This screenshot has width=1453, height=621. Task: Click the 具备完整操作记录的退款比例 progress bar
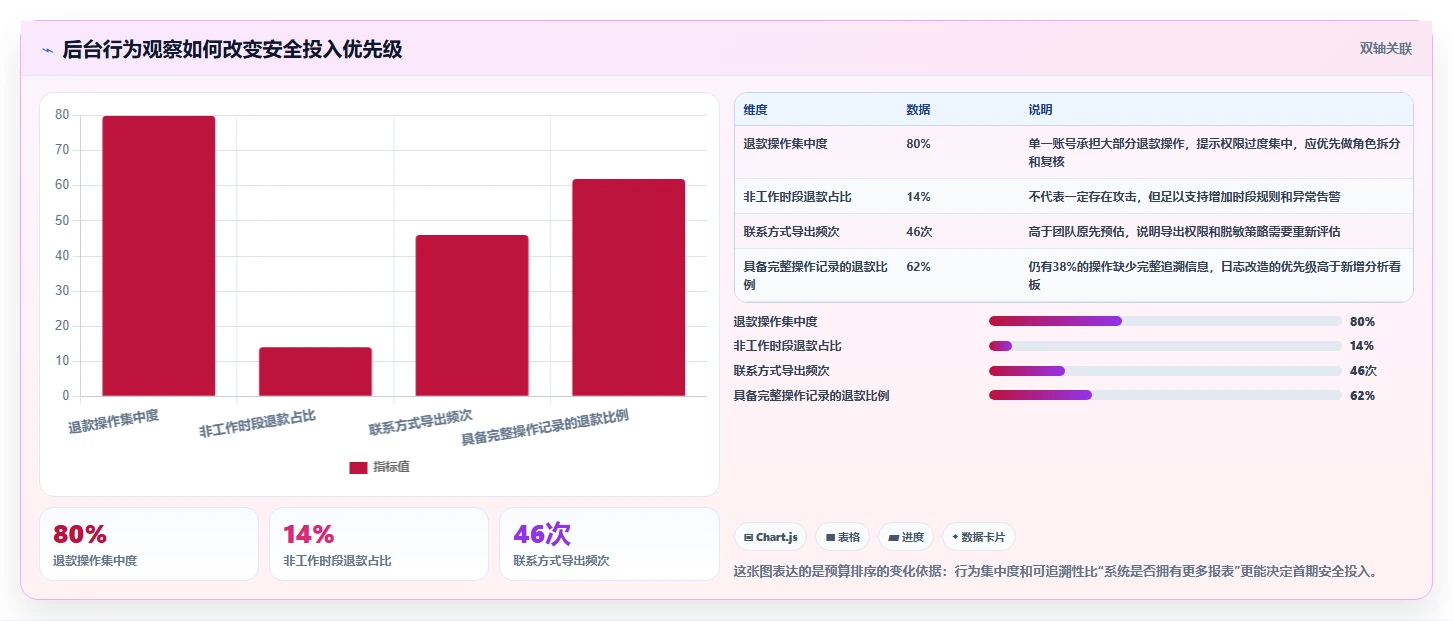coord(1165,395)
